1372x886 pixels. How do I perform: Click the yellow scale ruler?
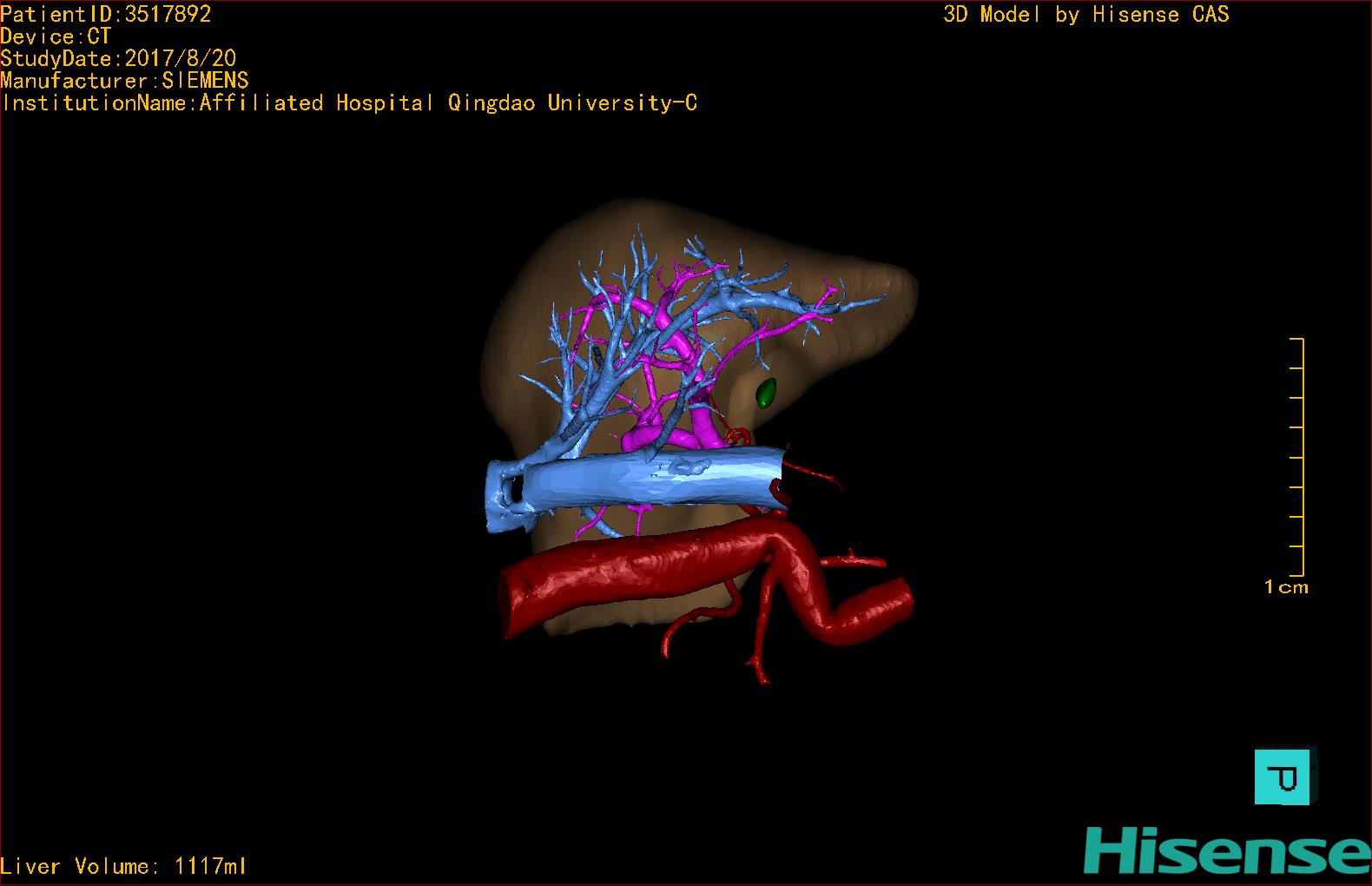[x=1297, y=457]
